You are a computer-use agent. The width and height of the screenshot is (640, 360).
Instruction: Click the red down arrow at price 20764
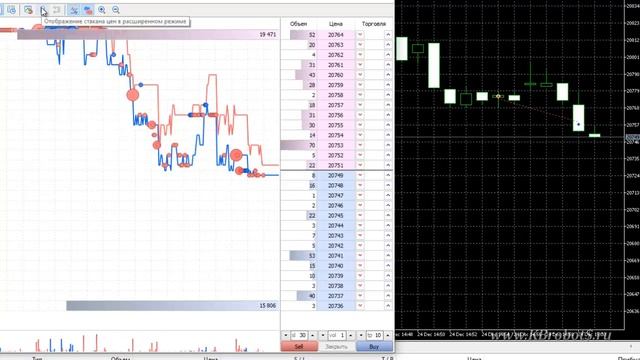pyautogui.click(x=360, y=35)
